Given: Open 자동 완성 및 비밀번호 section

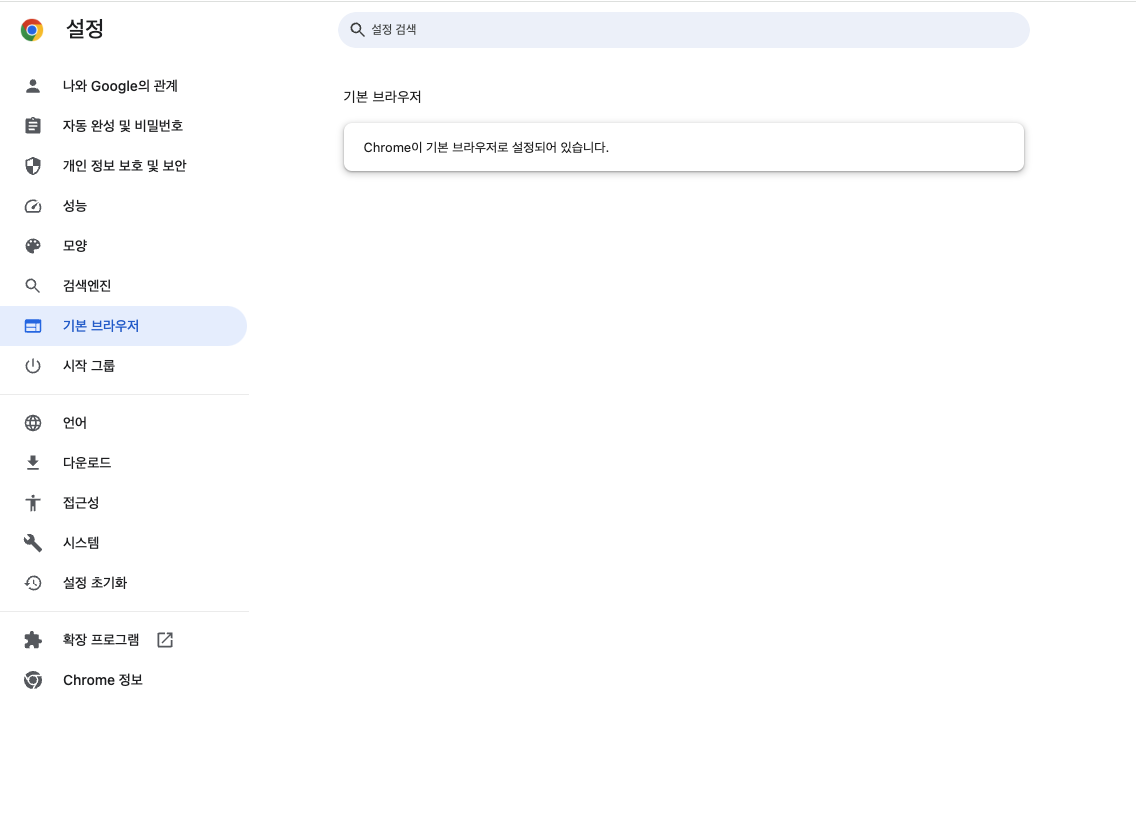Looking at the screenshot, I should (123, 125).
